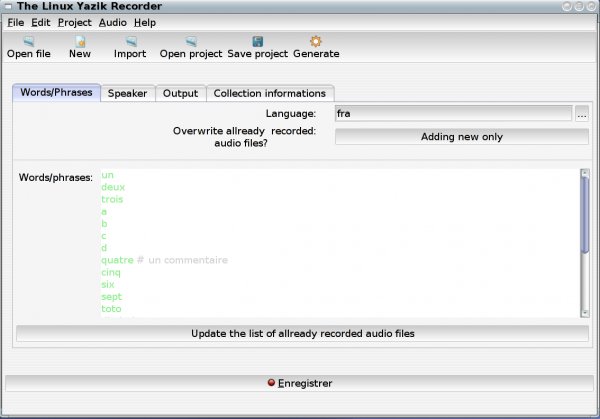Image resolution: width=600 pixels, height=419 pixels.
Task: Click the letter 'd' line in the list
Action: [x=104, y=248]
